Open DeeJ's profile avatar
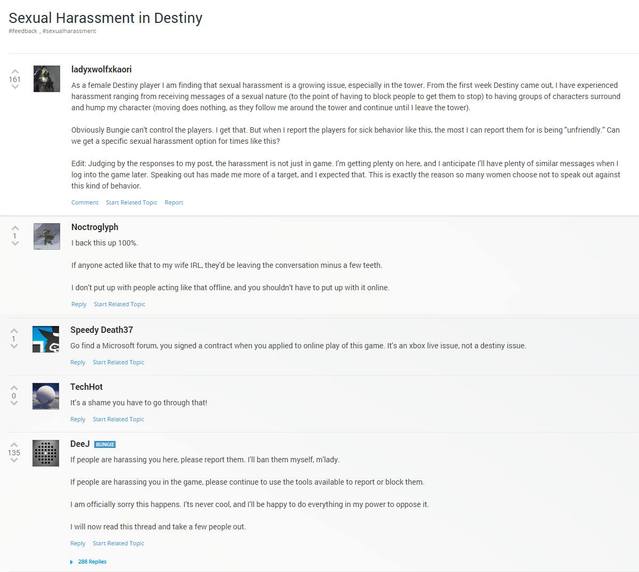Image resolution: width=639 pixels, height=572 pixels. tap(46, 453)
